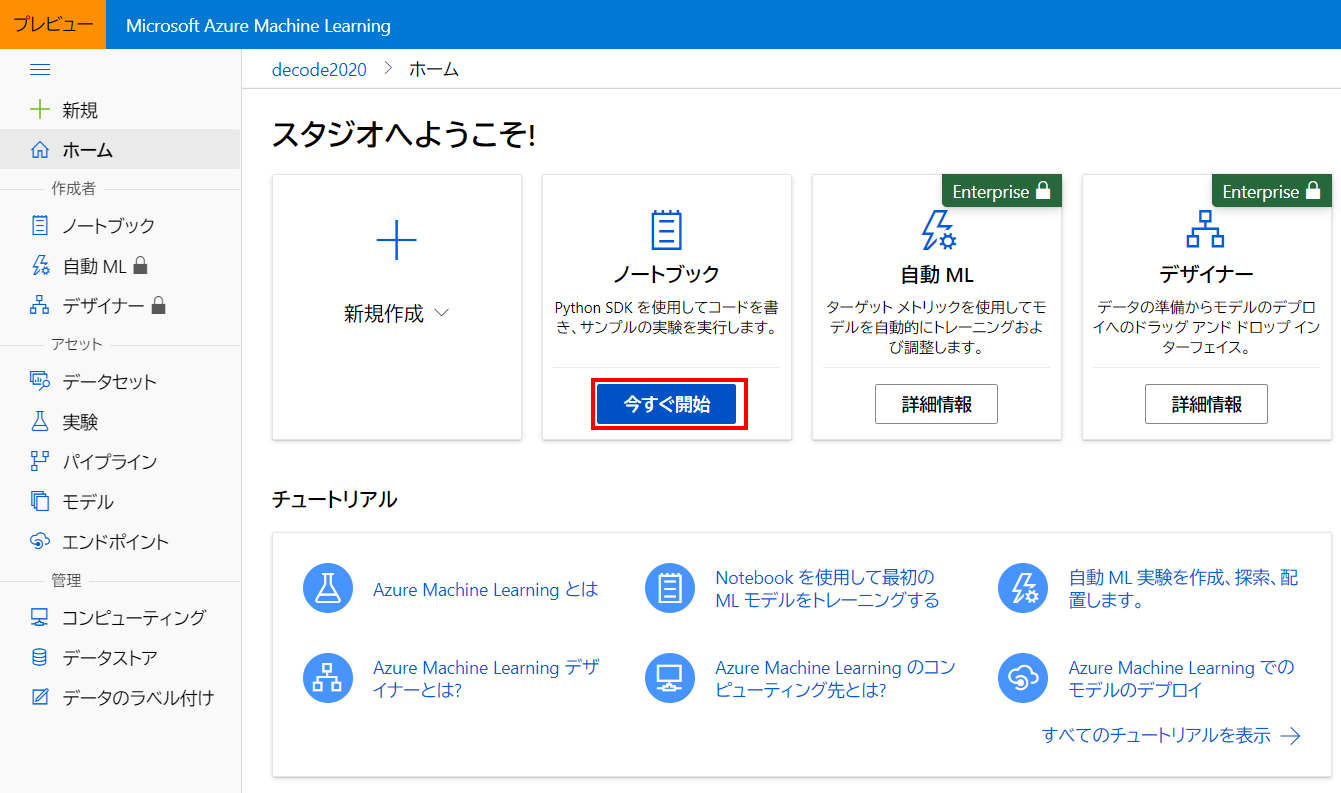
Task: Open コンピューティング in the sidebar
Action: (120, 617)
